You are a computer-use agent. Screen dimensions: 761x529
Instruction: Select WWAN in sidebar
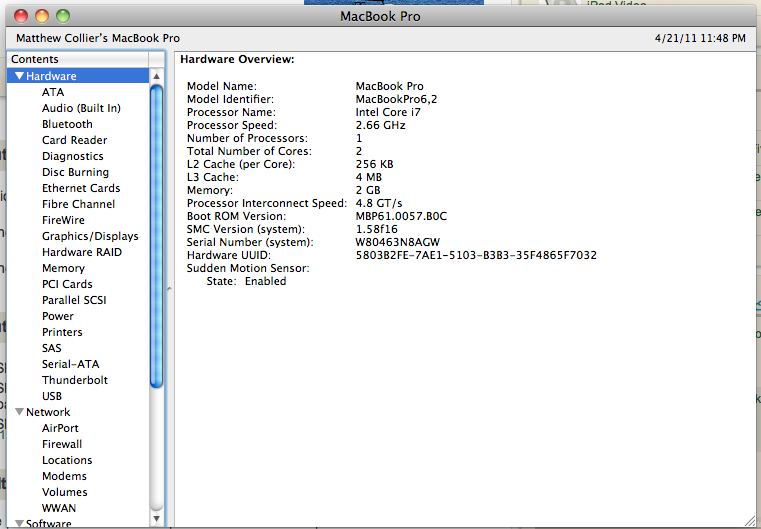pos(59,508)
